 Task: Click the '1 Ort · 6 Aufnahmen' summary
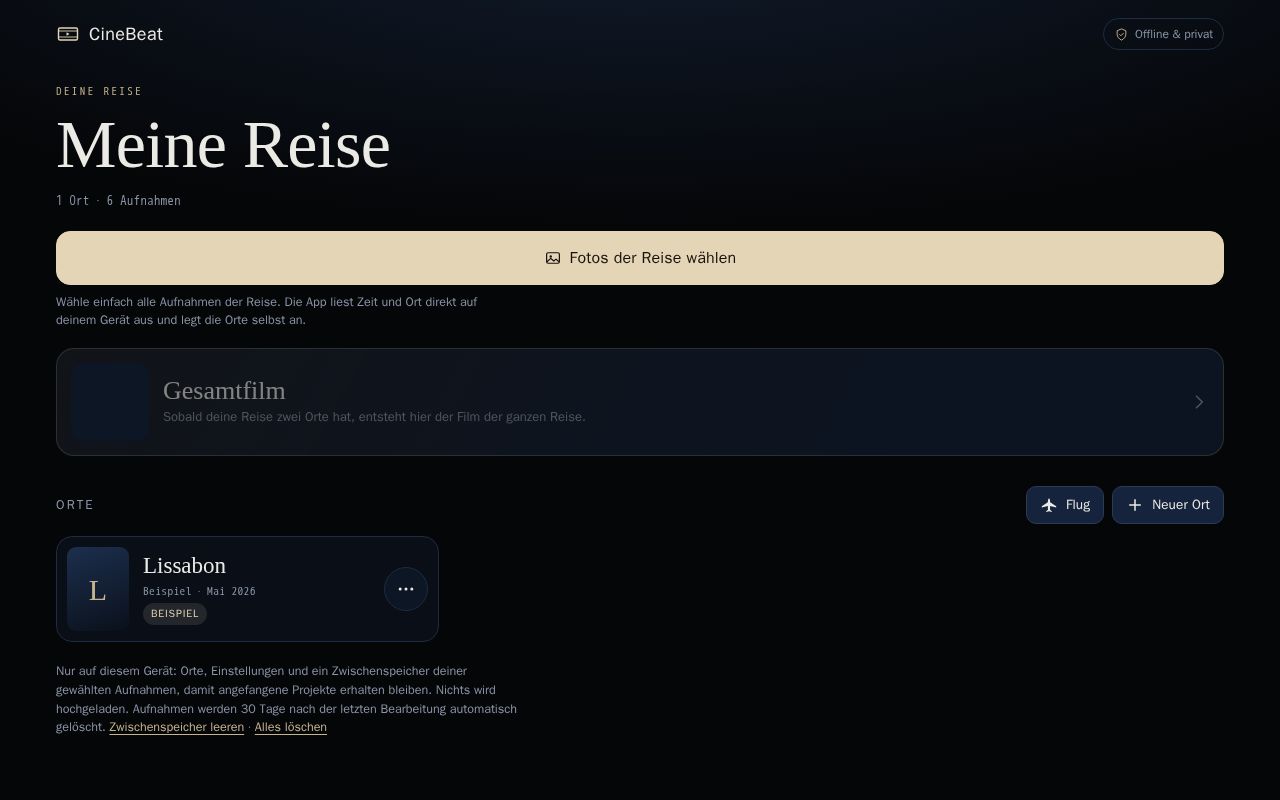pyautogui.click(x=118, y=201)
